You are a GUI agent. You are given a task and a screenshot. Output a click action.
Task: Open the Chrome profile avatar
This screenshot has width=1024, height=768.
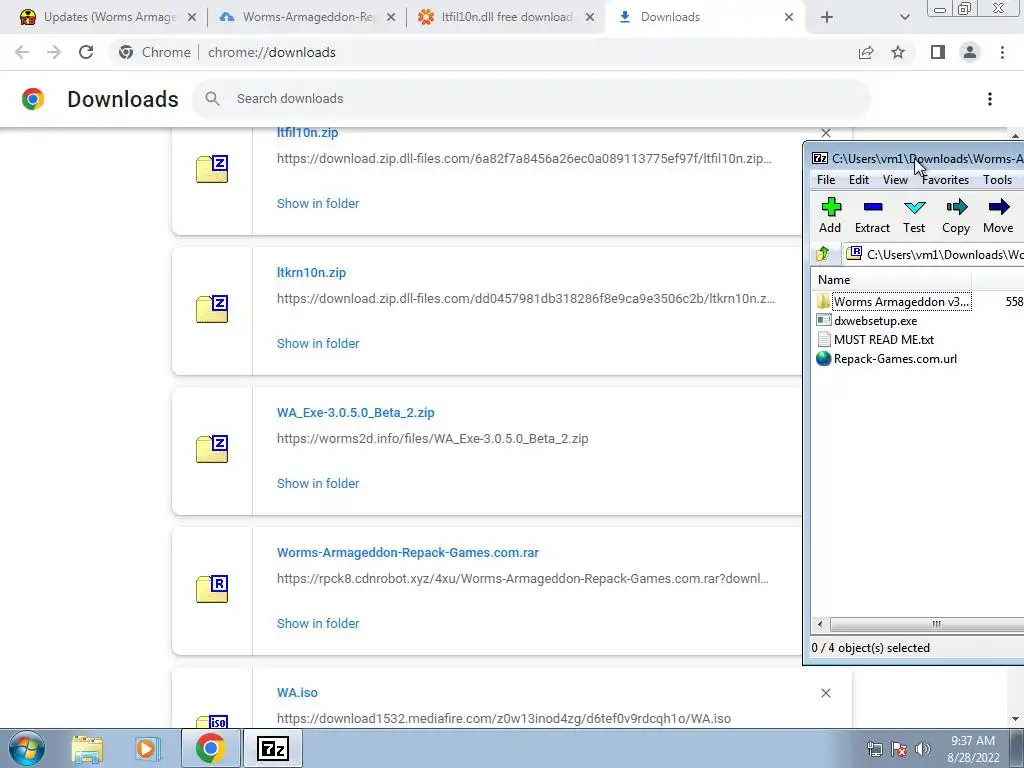click(x=970, y=52)
